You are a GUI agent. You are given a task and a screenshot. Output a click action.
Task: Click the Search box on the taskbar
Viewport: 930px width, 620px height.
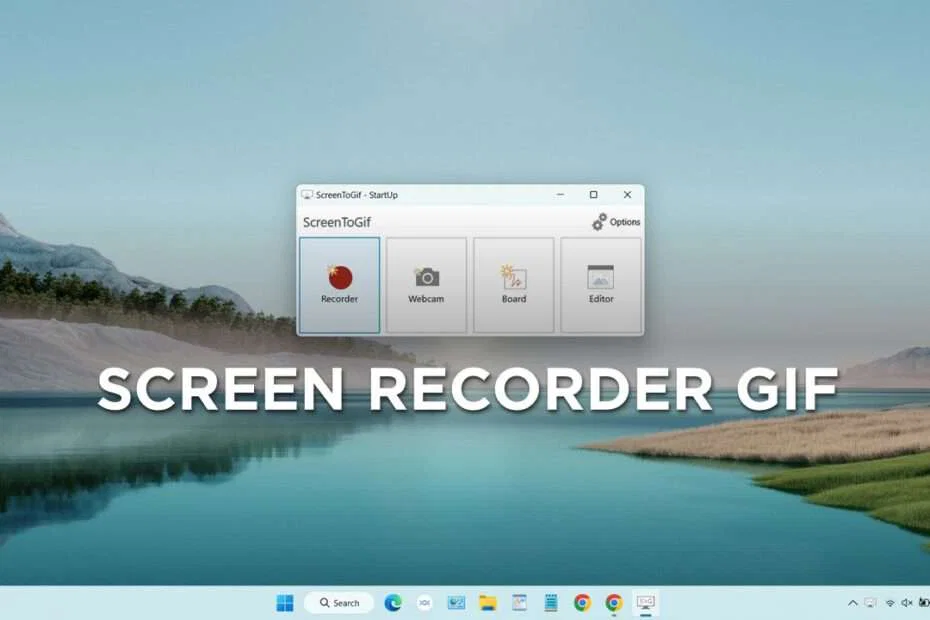pos(340,603)
